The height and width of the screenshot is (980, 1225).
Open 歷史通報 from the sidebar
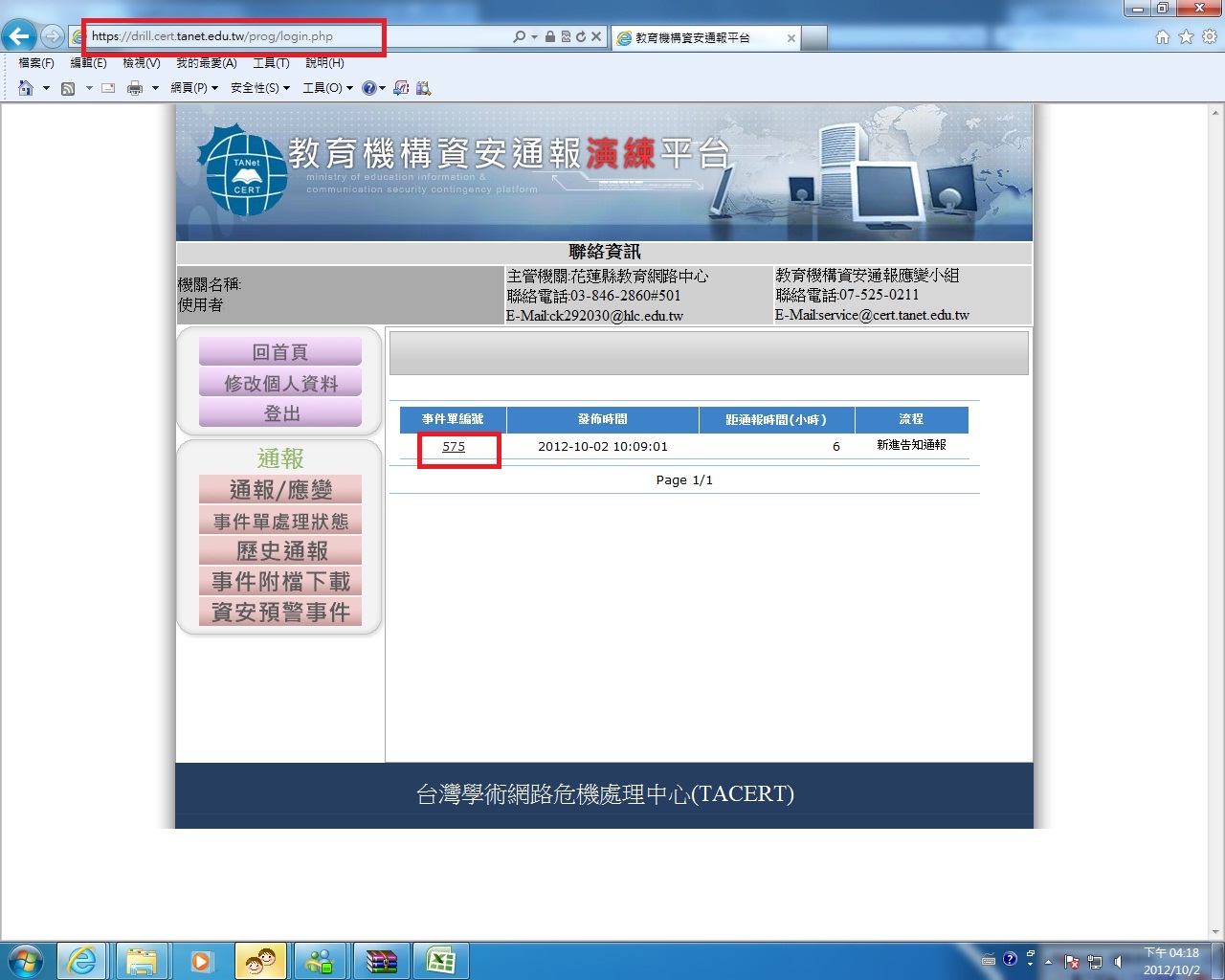click(x=280, y=551)
